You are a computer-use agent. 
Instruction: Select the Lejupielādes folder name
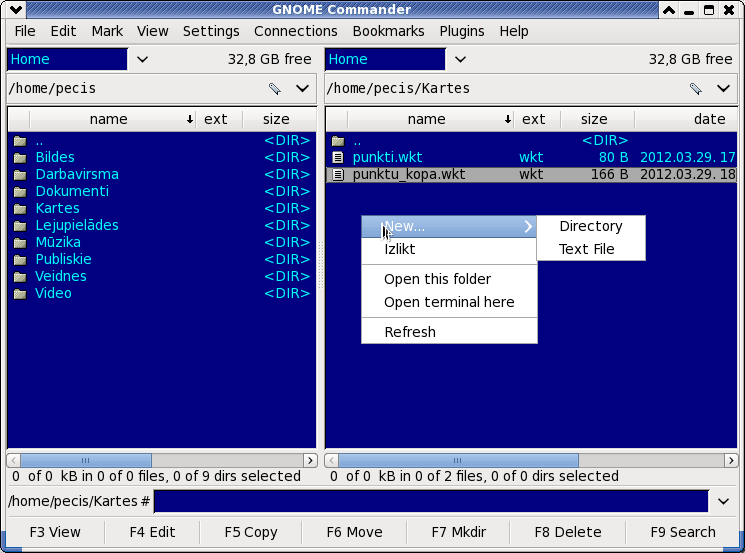pos(77,225)
